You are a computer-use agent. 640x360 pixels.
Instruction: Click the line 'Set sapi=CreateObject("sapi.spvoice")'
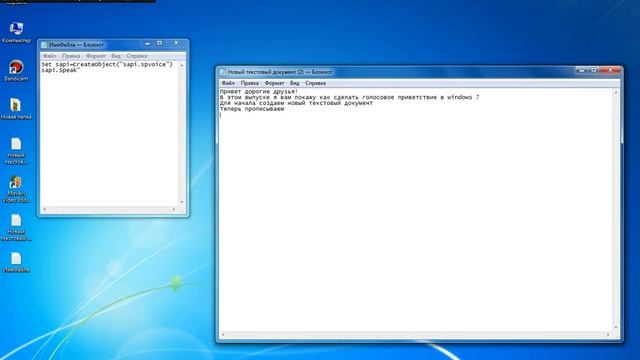click(107, 64)
